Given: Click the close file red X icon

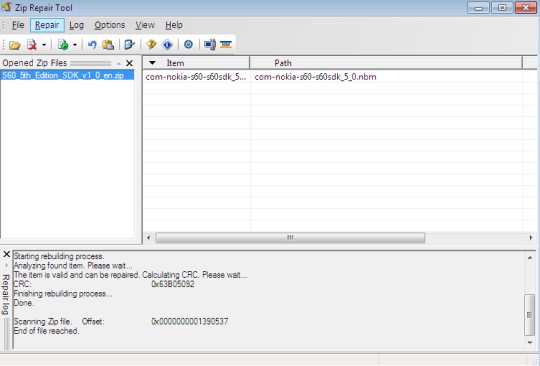Looking at the screenshot, I should coord(32,45).
